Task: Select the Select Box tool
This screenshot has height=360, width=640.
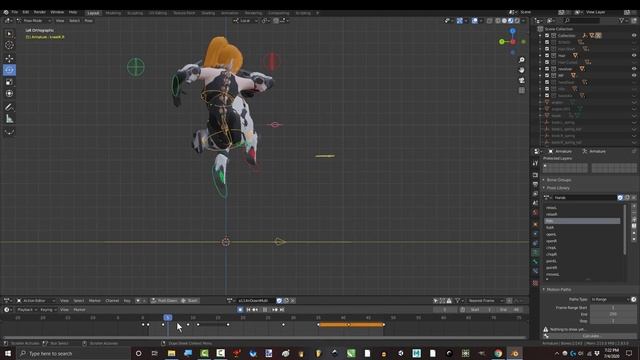Action: click(x=9, y=33)
